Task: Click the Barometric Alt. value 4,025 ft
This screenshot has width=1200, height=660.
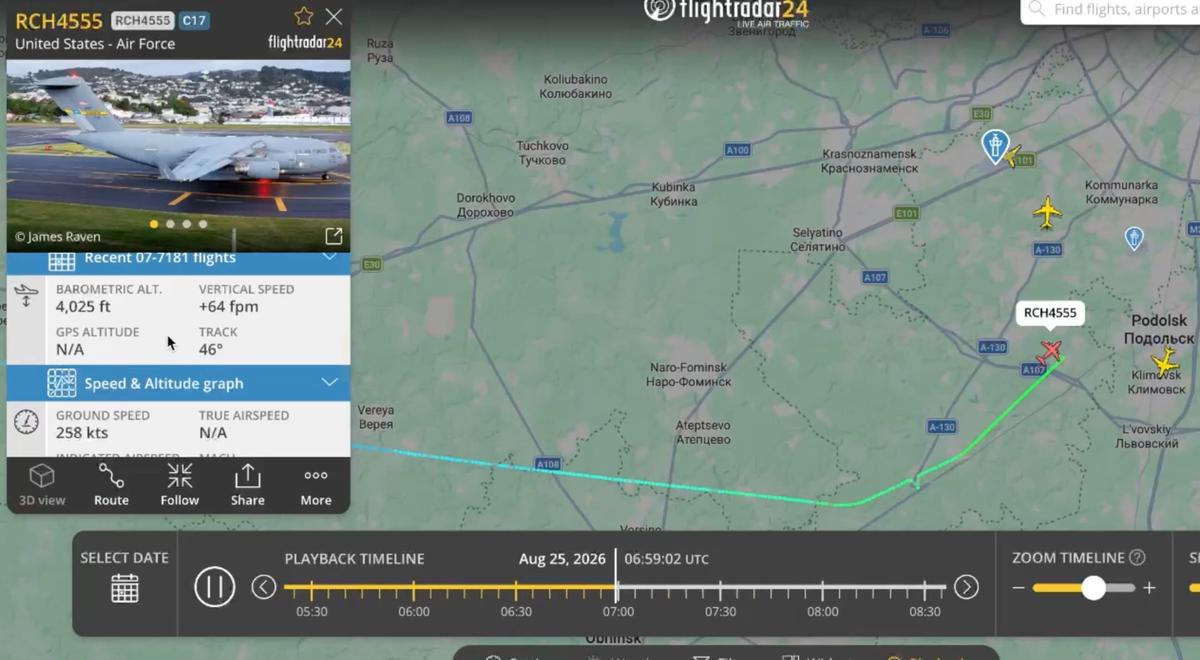Action: point(87,307)
